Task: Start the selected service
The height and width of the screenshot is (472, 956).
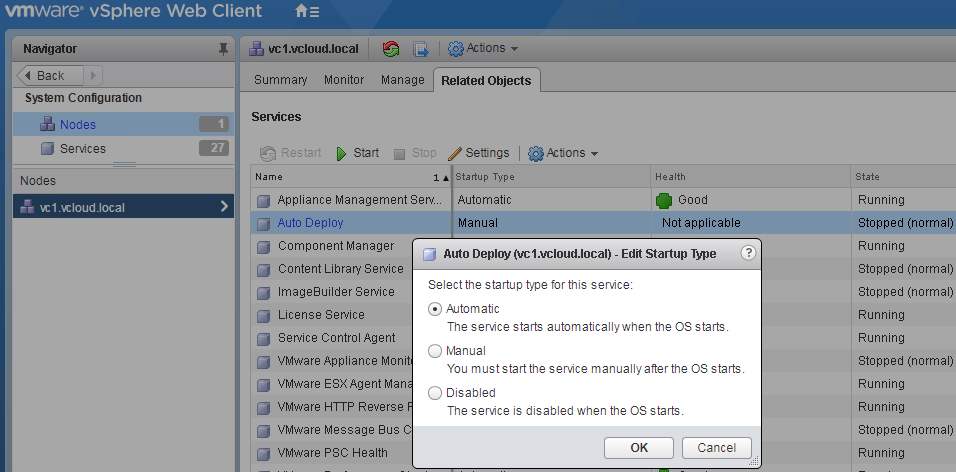Action: tap(358, 153)
